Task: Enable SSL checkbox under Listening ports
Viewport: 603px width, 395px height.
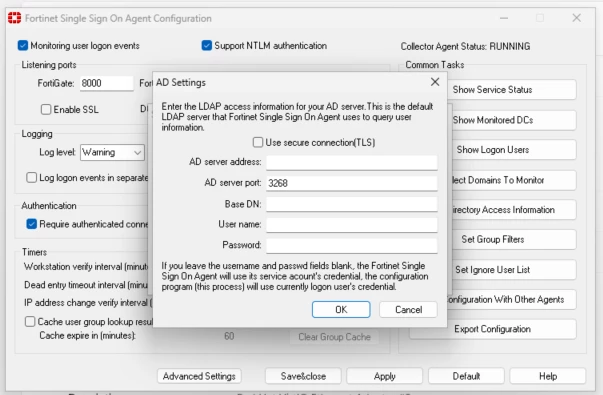Action: coord(46,110)
